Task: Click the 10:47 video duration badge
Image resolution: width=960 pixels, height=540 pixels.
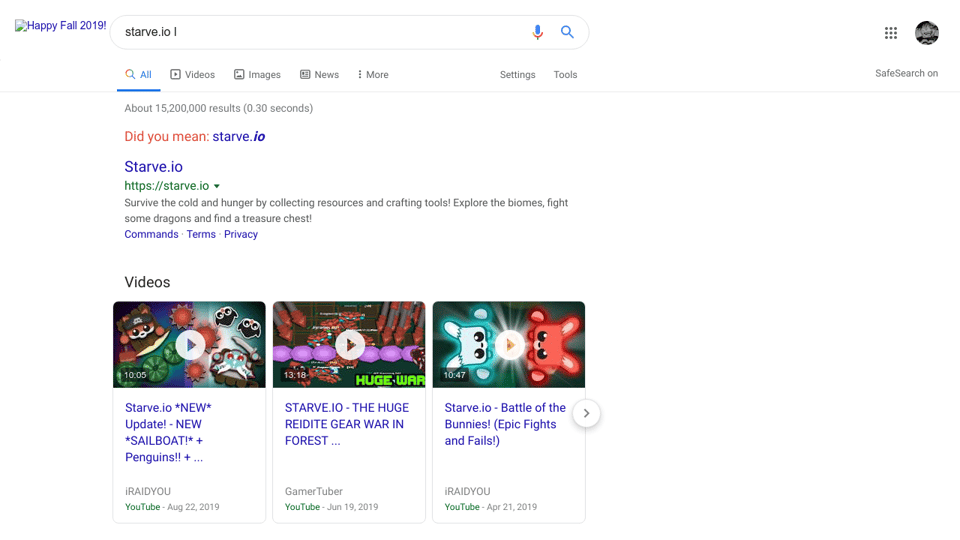Action: tap(454, 375)
